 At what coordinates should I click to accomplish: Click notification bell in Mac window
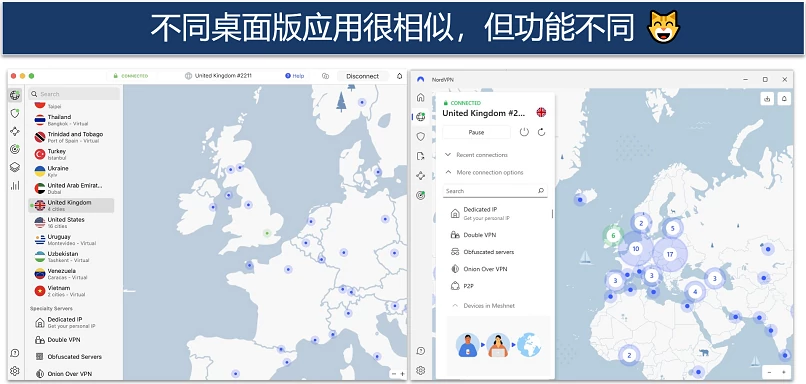pos(399,76)
